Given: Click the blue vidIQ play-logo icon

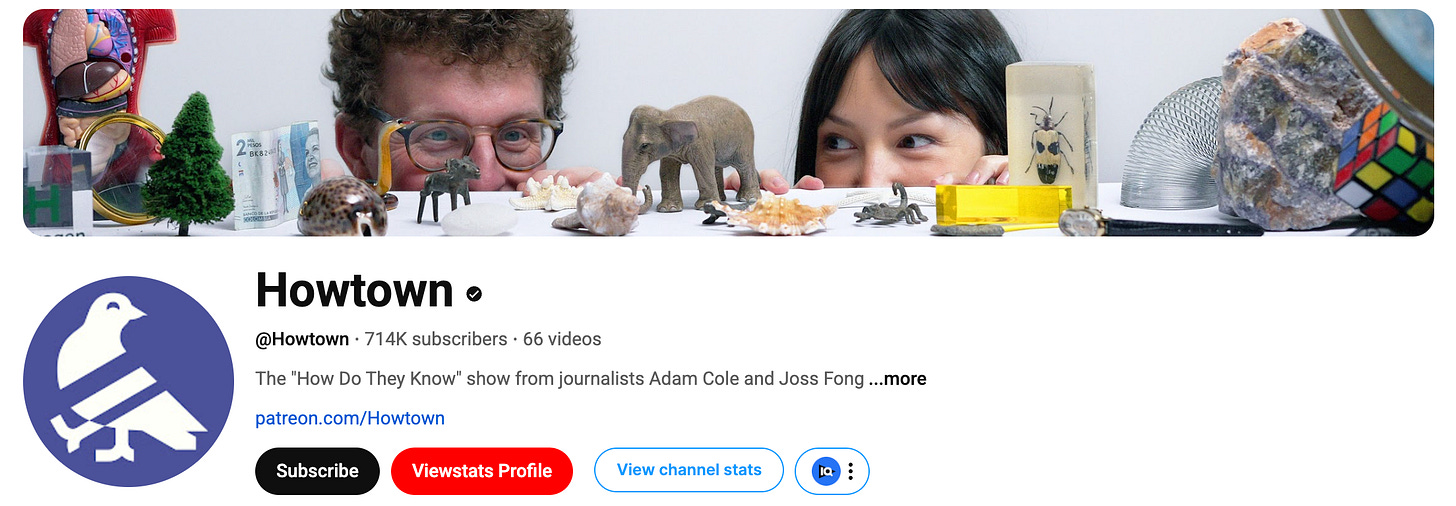Looking at the screenshot, I should point(826,471).
